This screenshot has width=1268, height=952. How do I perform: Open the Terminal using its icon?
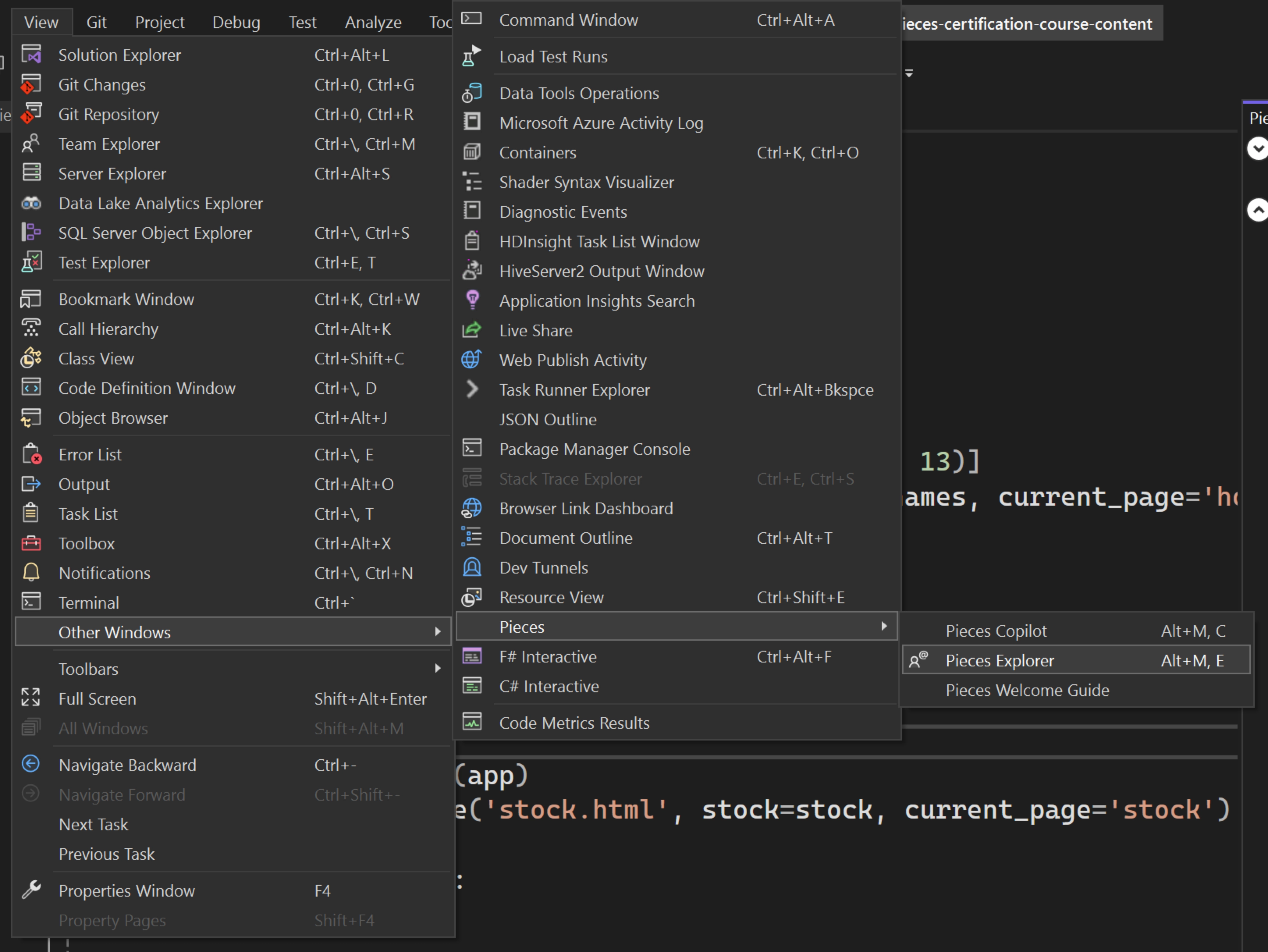(x=32, y=602)
